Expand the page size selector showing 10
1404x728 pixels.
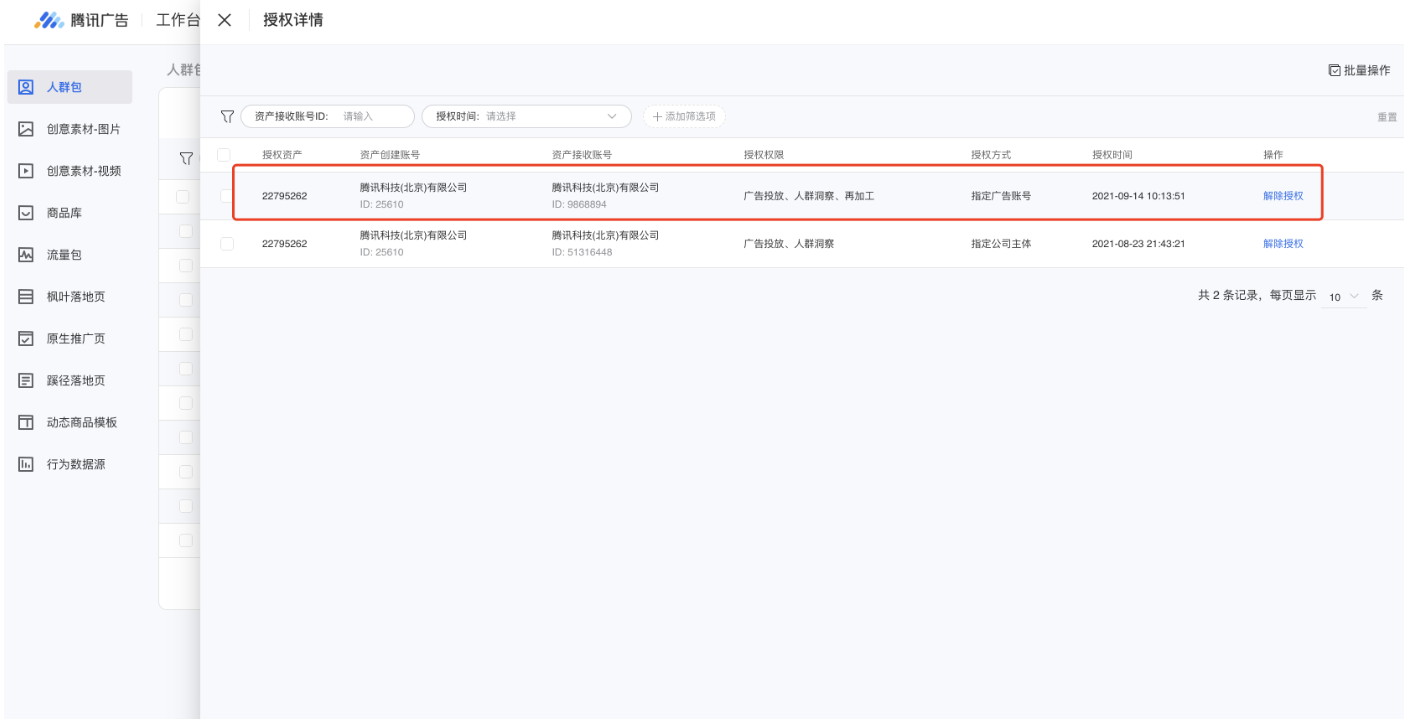[x=1343, y=297]
